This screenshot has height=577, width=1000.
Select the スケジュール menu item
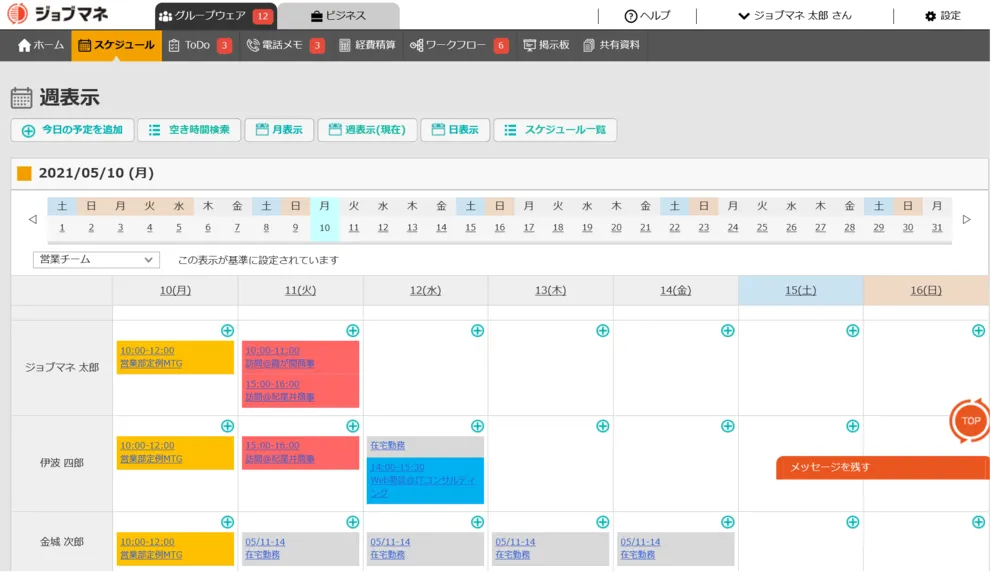(116, 45)
